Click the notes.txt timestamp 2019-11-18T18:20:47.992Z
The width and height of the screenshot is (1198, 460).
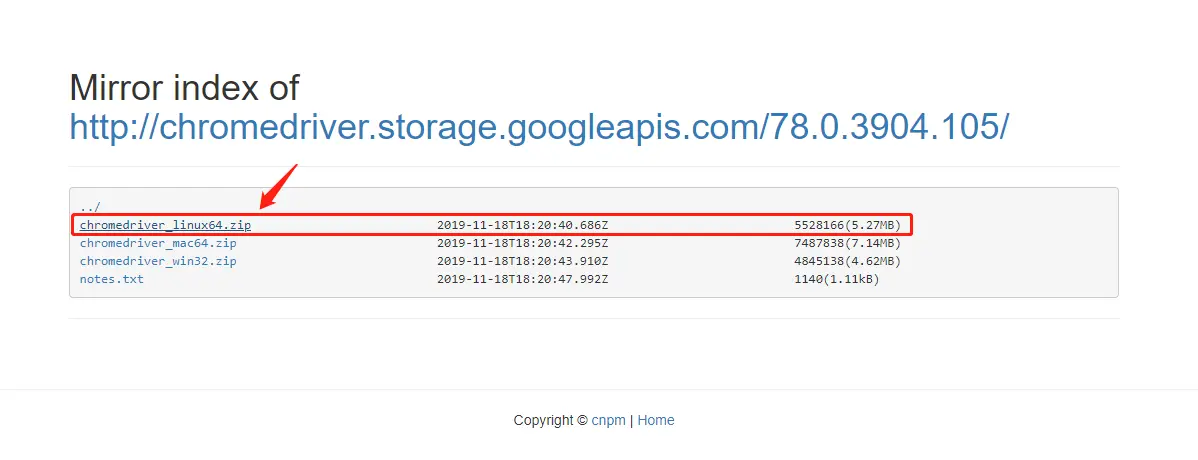click(522, 279)
